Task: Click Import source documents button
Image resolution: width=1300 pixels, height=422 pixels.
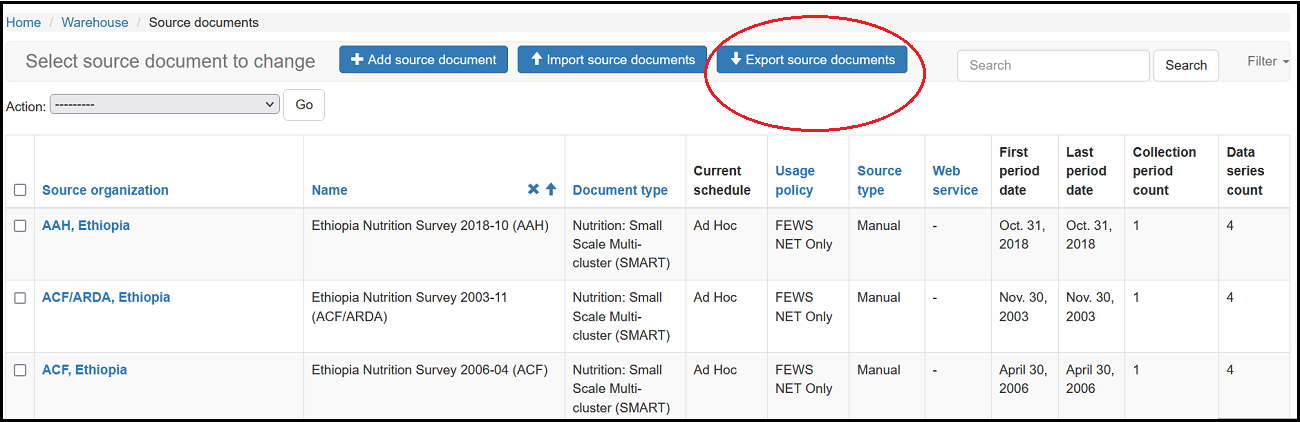Action: (611, 60)
